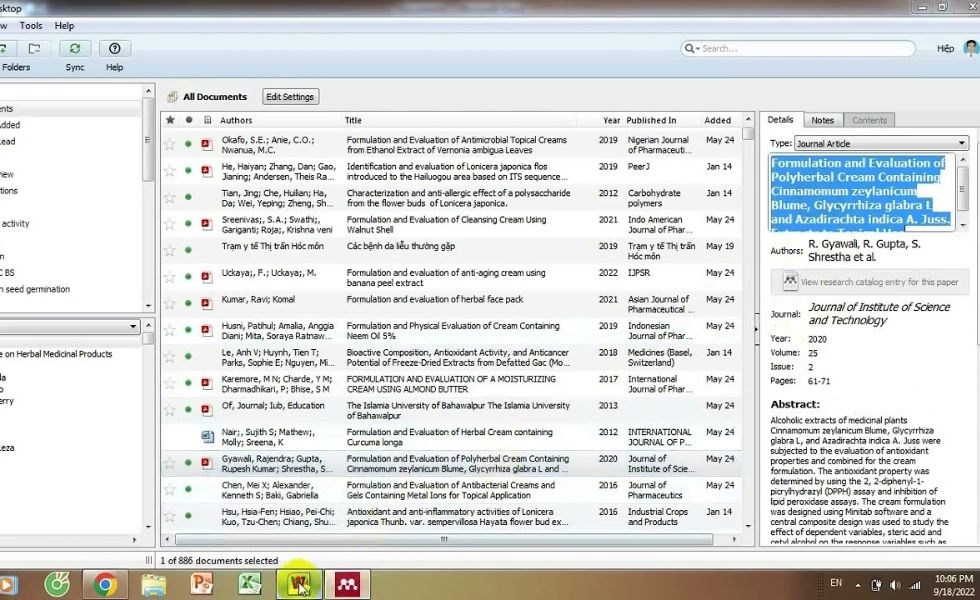Click the title field scrollbar in Details
The width and height of the screenshot is (980, 600).
click(963, 192)
